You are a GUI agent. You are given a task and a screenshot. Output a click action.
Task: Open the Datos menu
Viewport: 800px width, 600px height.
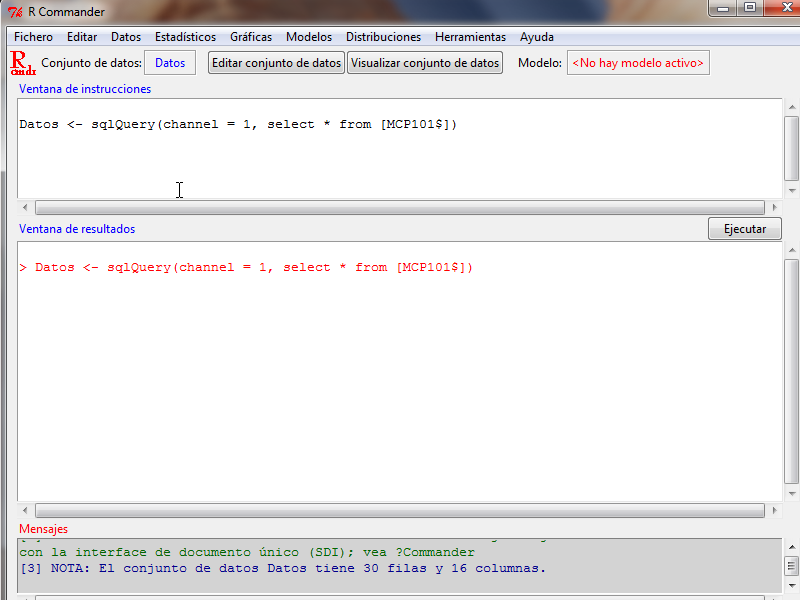pos(126,37)
